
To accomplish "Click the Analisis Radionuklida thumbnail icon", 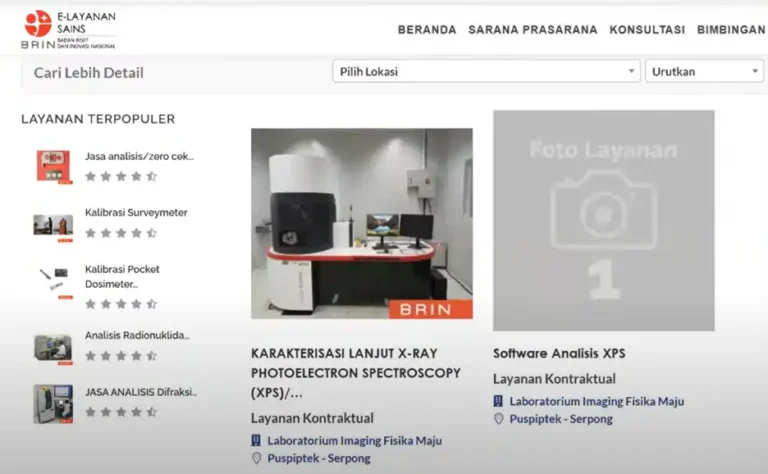I will [x=53, y=346].
